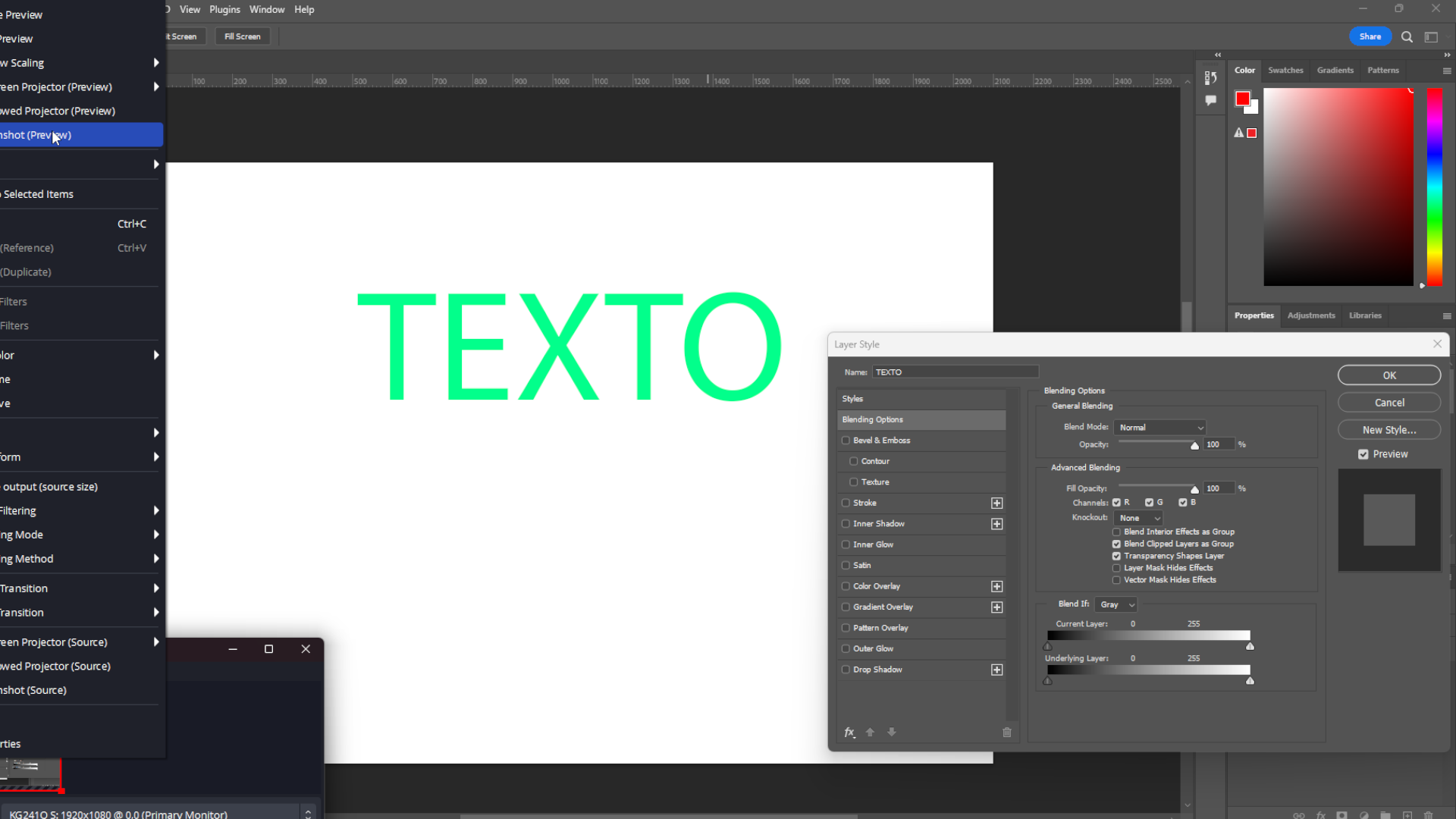Add a layer mask to the layer

coord(1341,815)
